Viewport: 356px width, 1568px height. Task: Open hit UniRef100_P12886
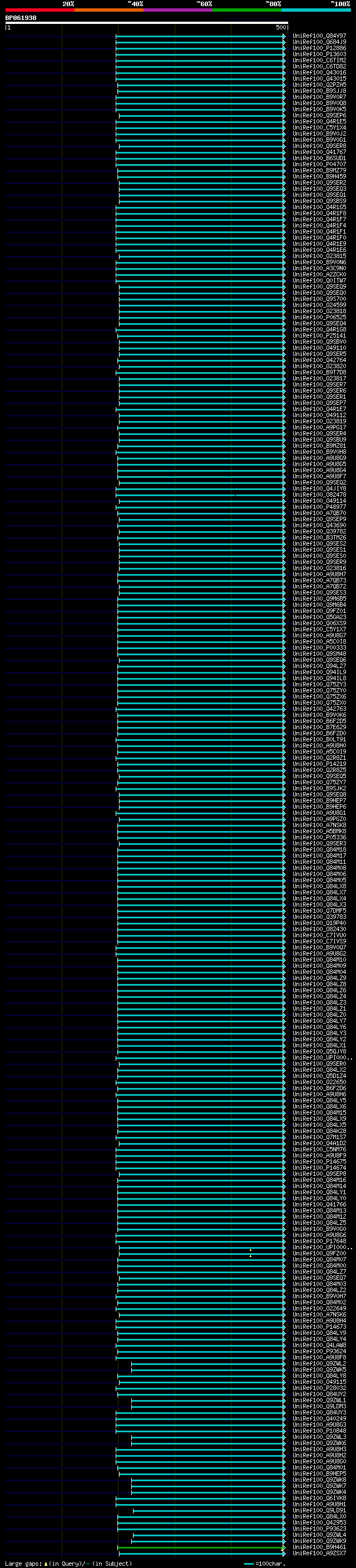(x=319, y=48)
